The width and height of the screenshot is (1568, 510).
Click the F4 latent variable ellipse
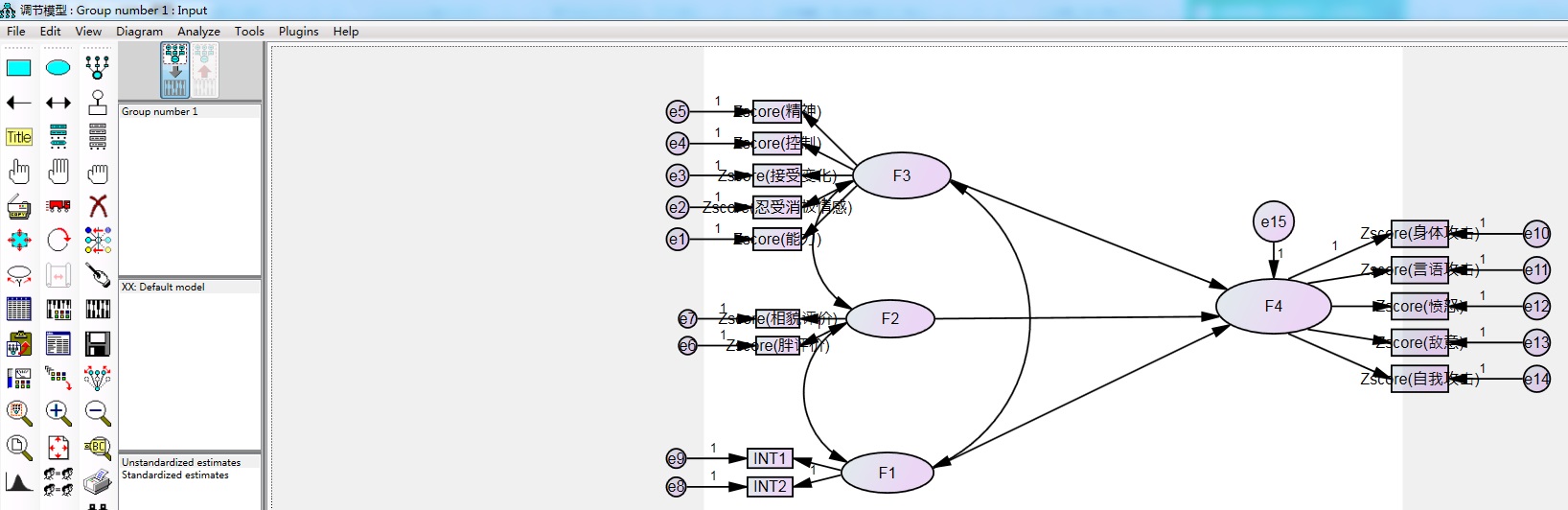coord(1273,307)
